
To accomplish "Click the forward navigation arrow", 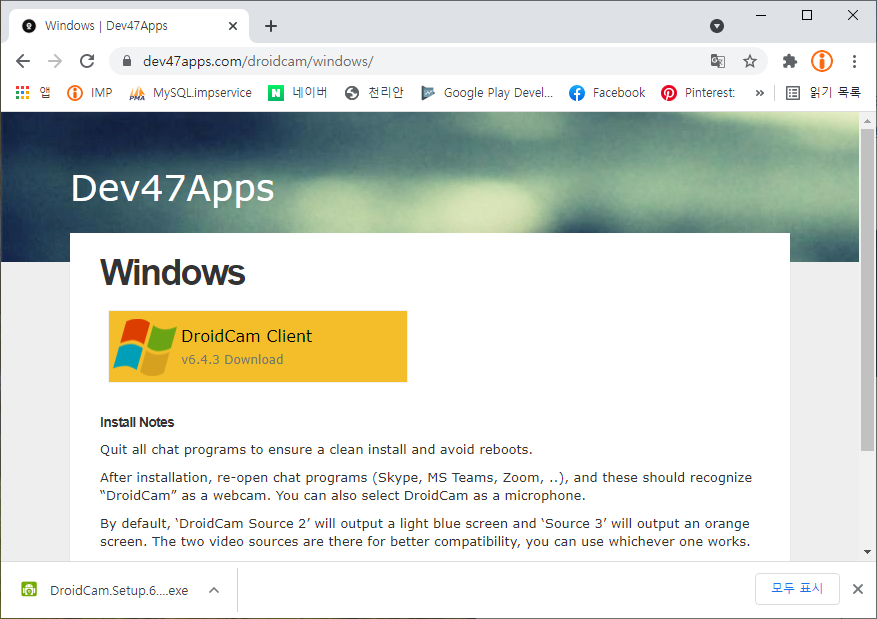I will coord(55,61).
